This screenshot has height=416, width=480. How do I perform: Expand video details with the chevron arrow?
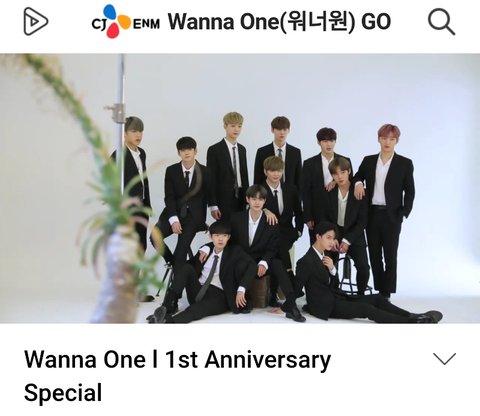(x=444, y=359)
